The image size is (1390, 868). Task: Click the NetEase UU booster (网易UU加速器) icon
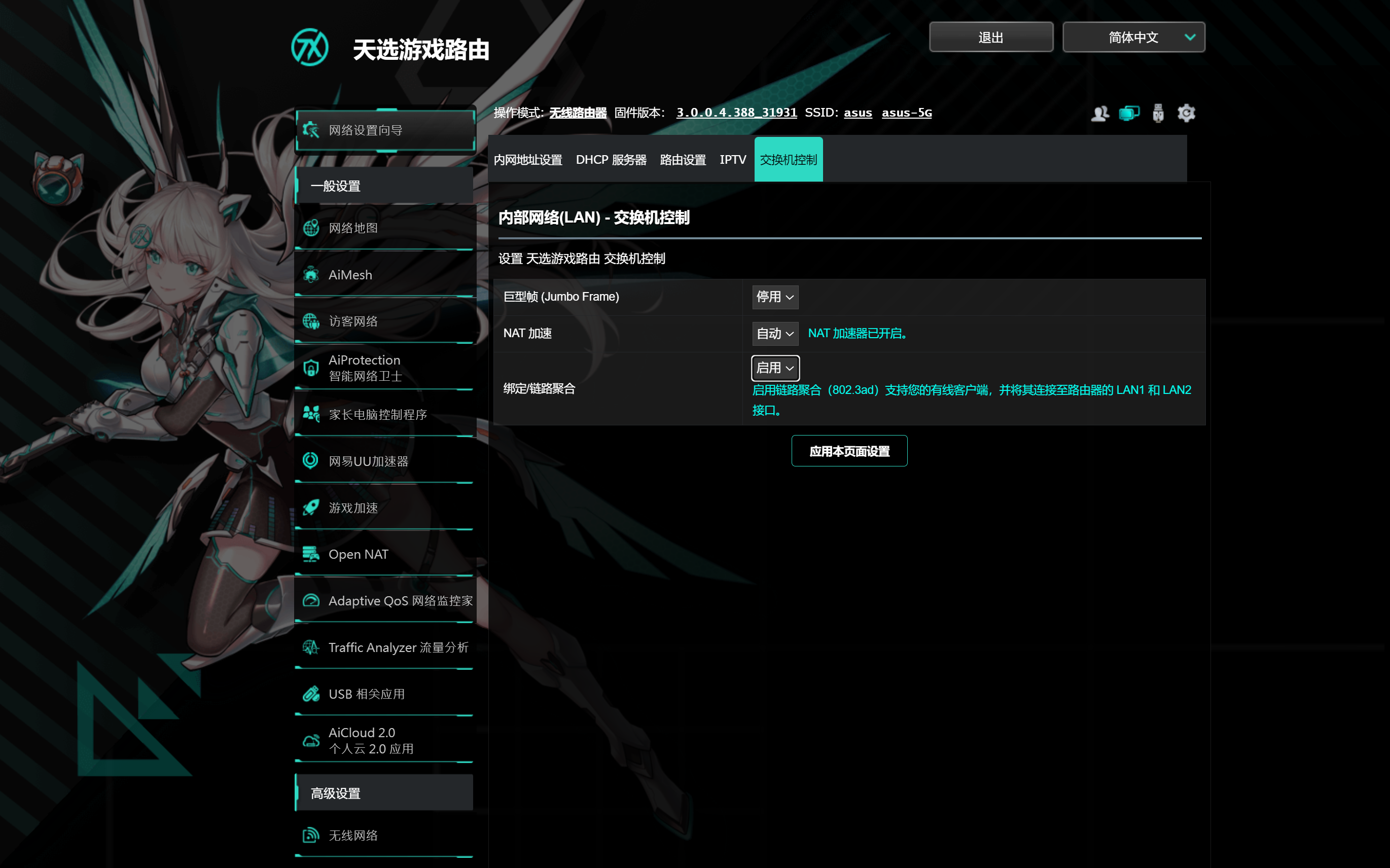click(x=311, y=460)
